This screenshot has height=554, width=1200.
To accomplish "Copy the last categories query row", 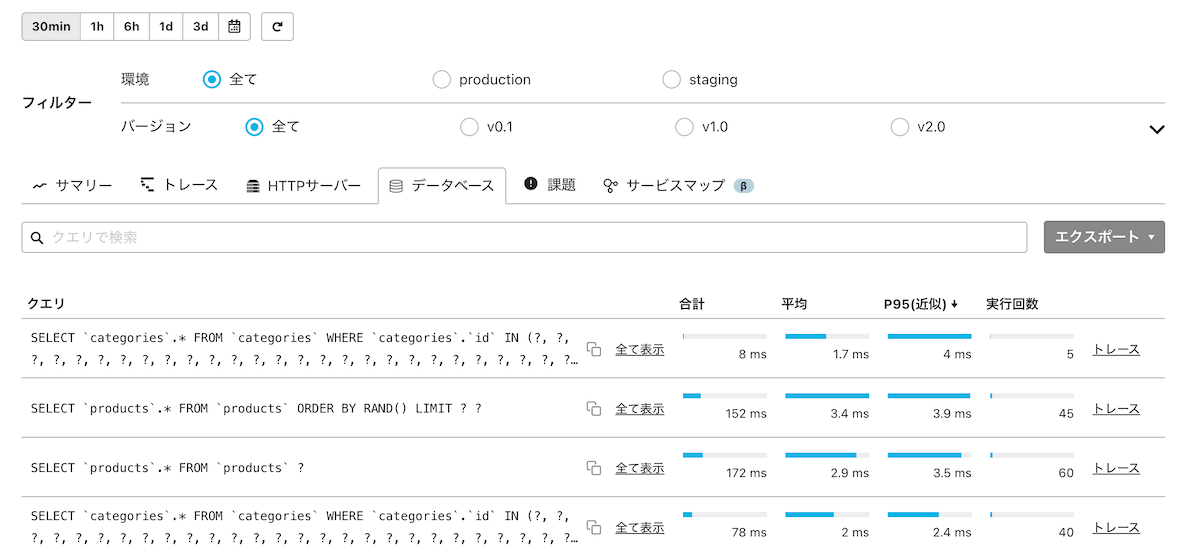I will (x=594, y=527).
